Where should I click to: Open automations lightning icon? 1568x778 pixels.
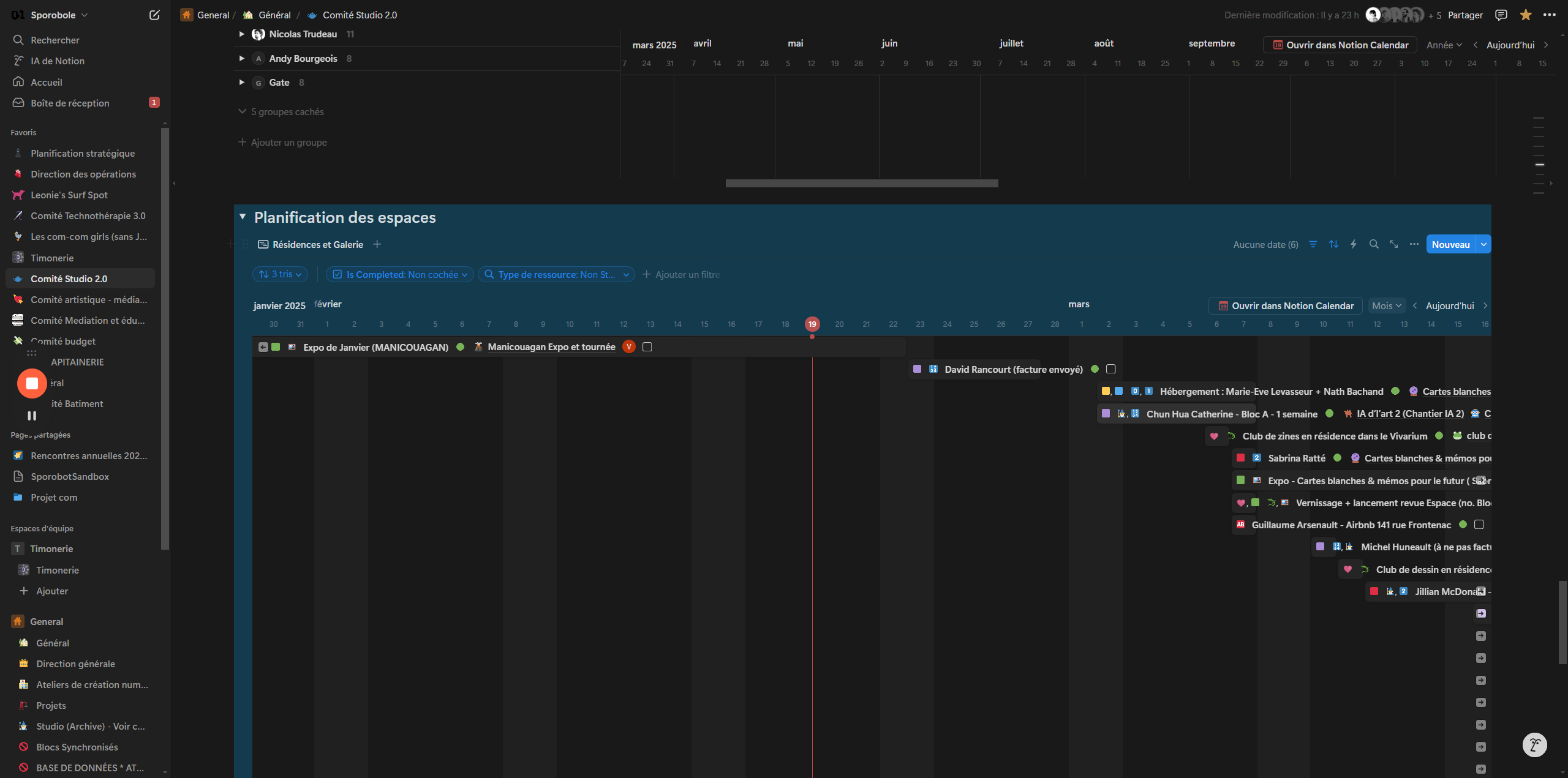[x=1354, y=244]
